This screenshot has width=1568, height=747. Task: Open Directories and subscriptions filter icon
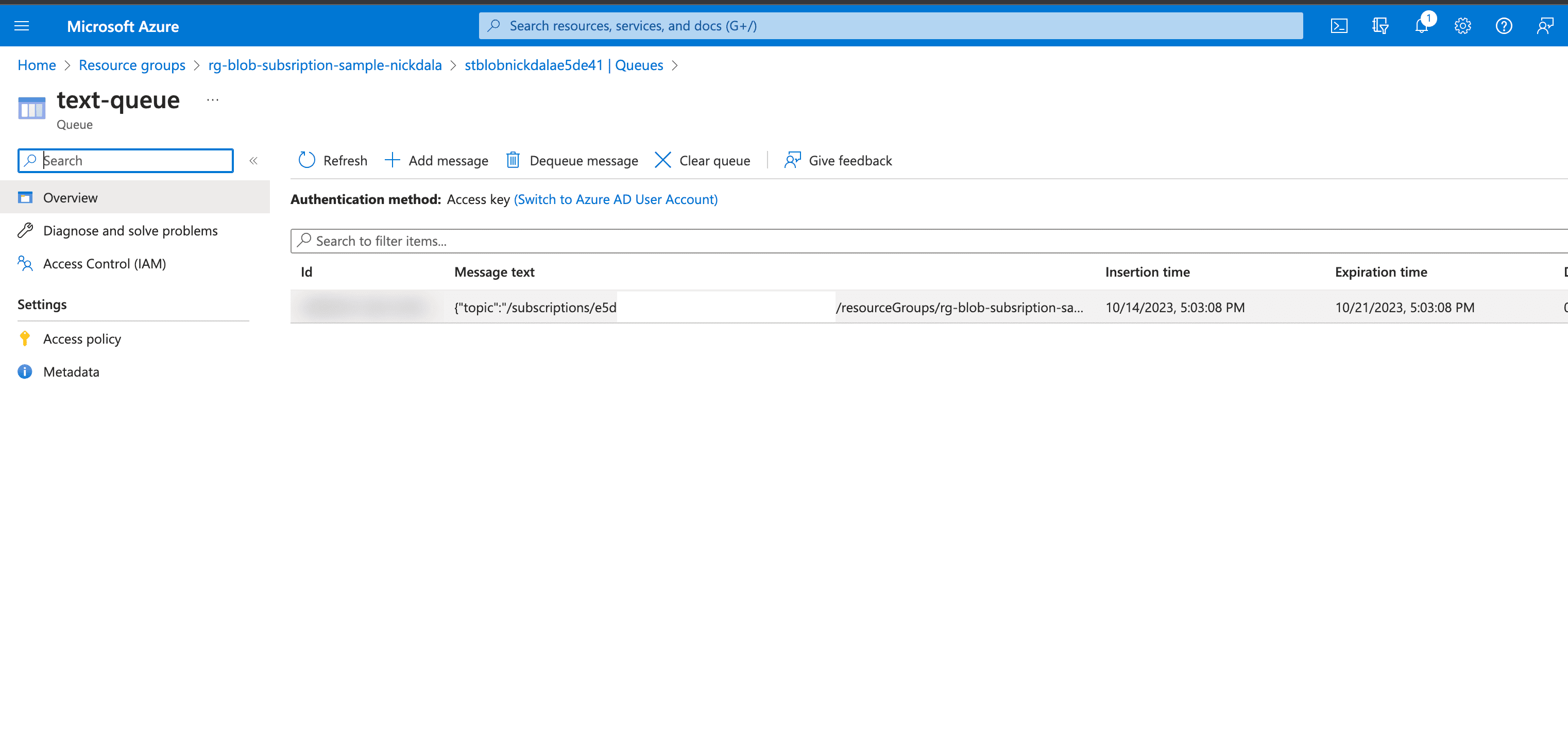pos(1380,26)
